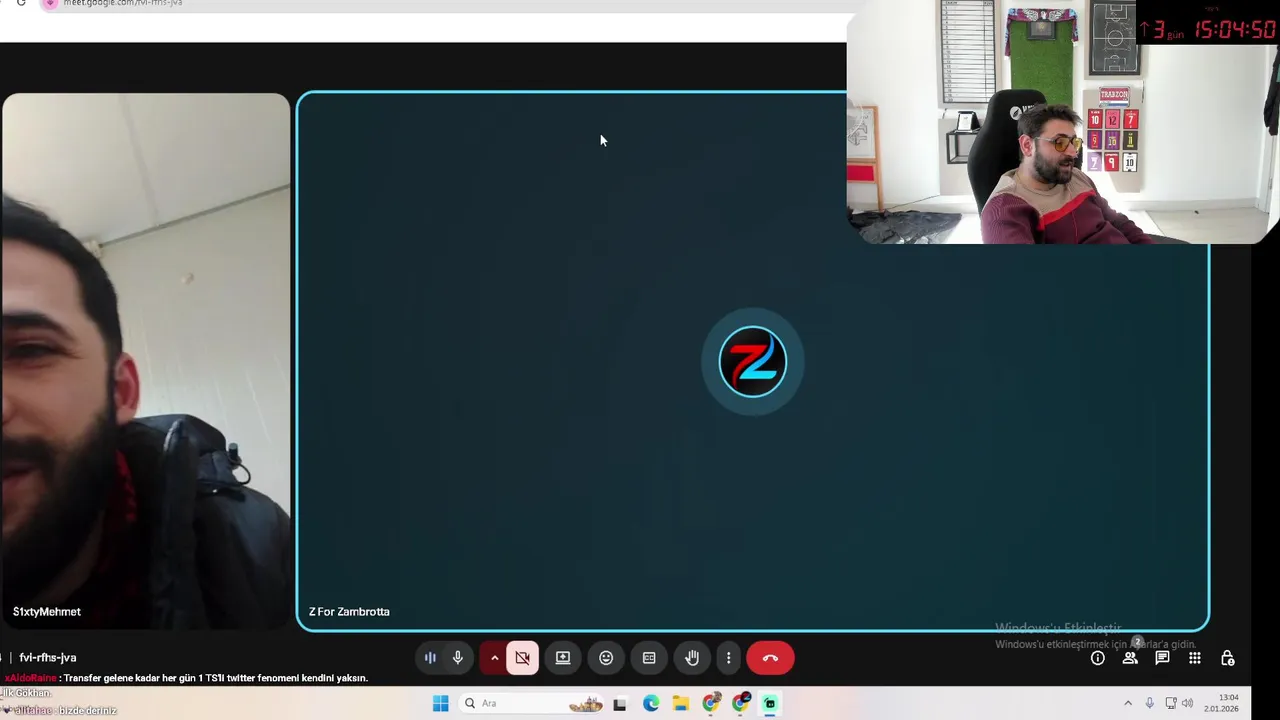
Task: Open the green app icon on the taskbar
Action: [770, 704]
